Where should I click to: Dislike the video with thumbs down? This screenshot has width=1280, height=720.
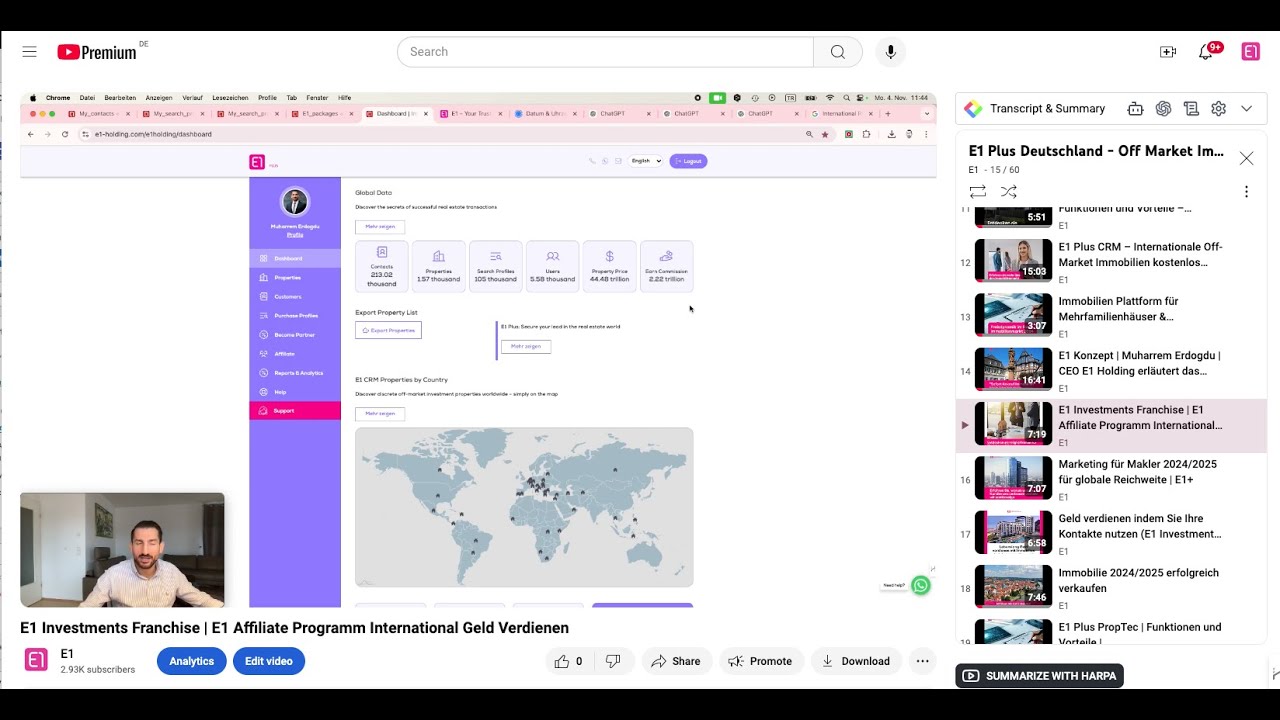[613, 661]
